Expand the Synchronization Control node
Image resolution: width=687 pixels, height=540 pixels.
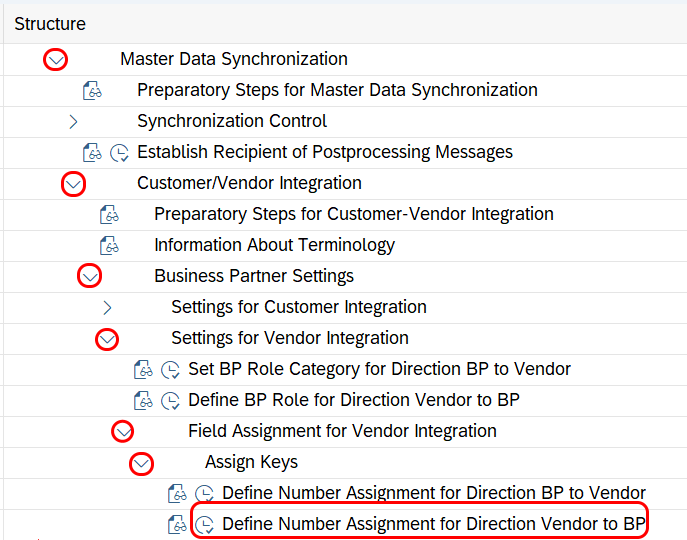point(73,121)
